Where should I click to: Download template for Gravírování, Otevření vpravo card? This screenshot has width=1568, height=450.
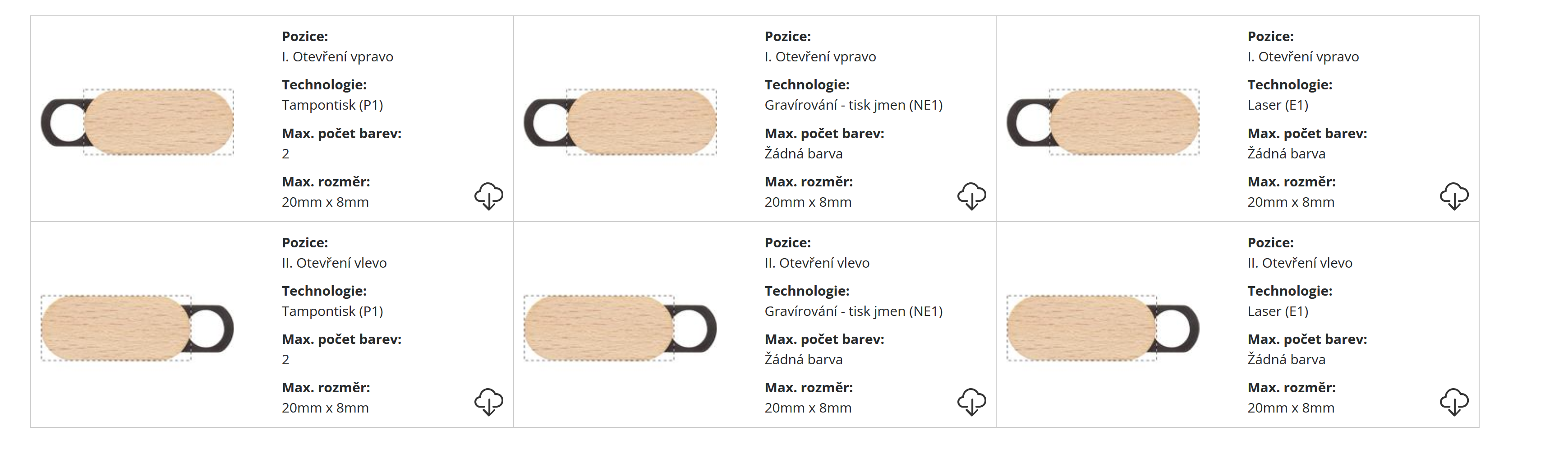point(971,196)
